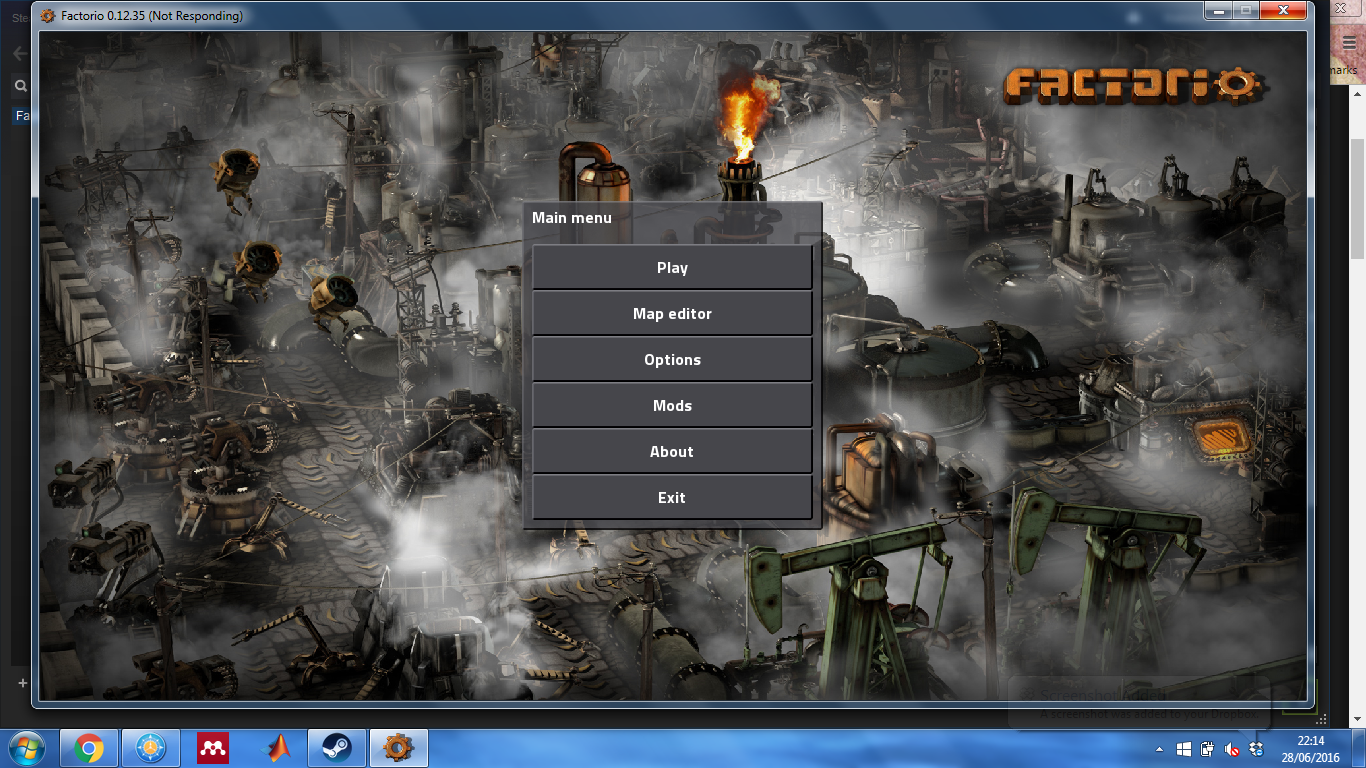Screen dimensions: 1366x768
Task: Maximize the Factorio window
Action: point(1244,11)
